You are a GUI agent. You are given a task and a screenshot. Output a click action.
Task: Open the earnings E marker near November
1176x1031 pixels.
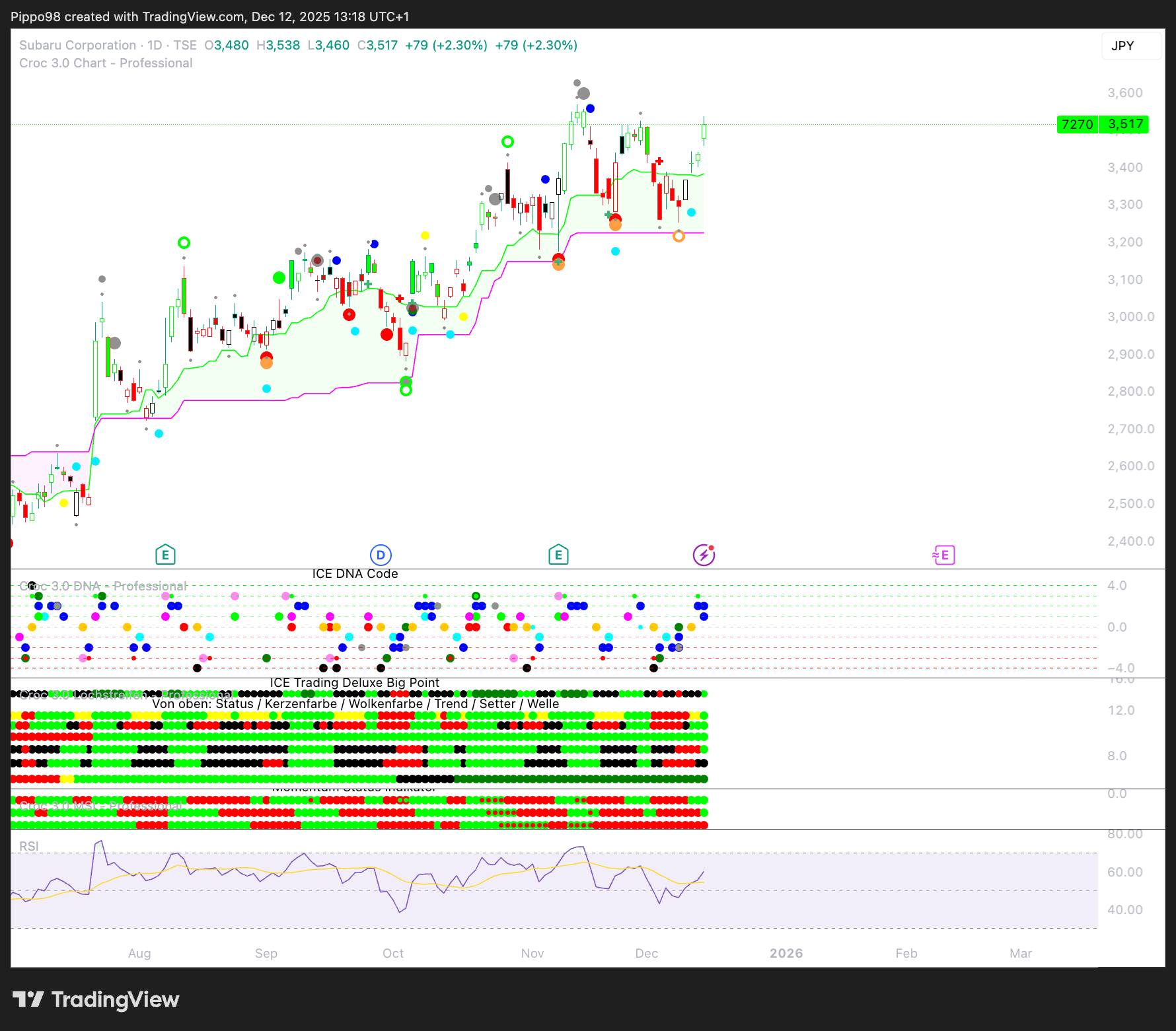tap(558, 555)
